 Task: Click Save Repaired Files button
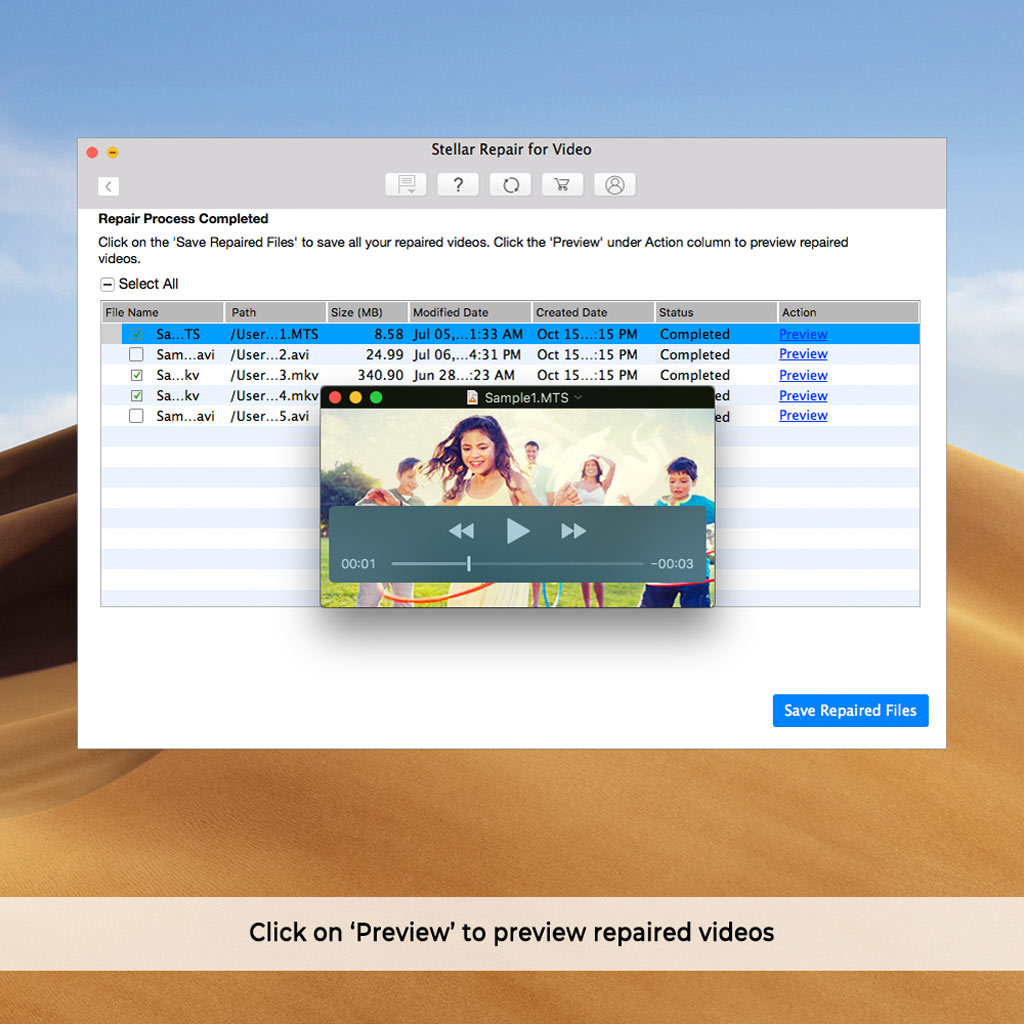pyautogui.click(x=850, y=710)
